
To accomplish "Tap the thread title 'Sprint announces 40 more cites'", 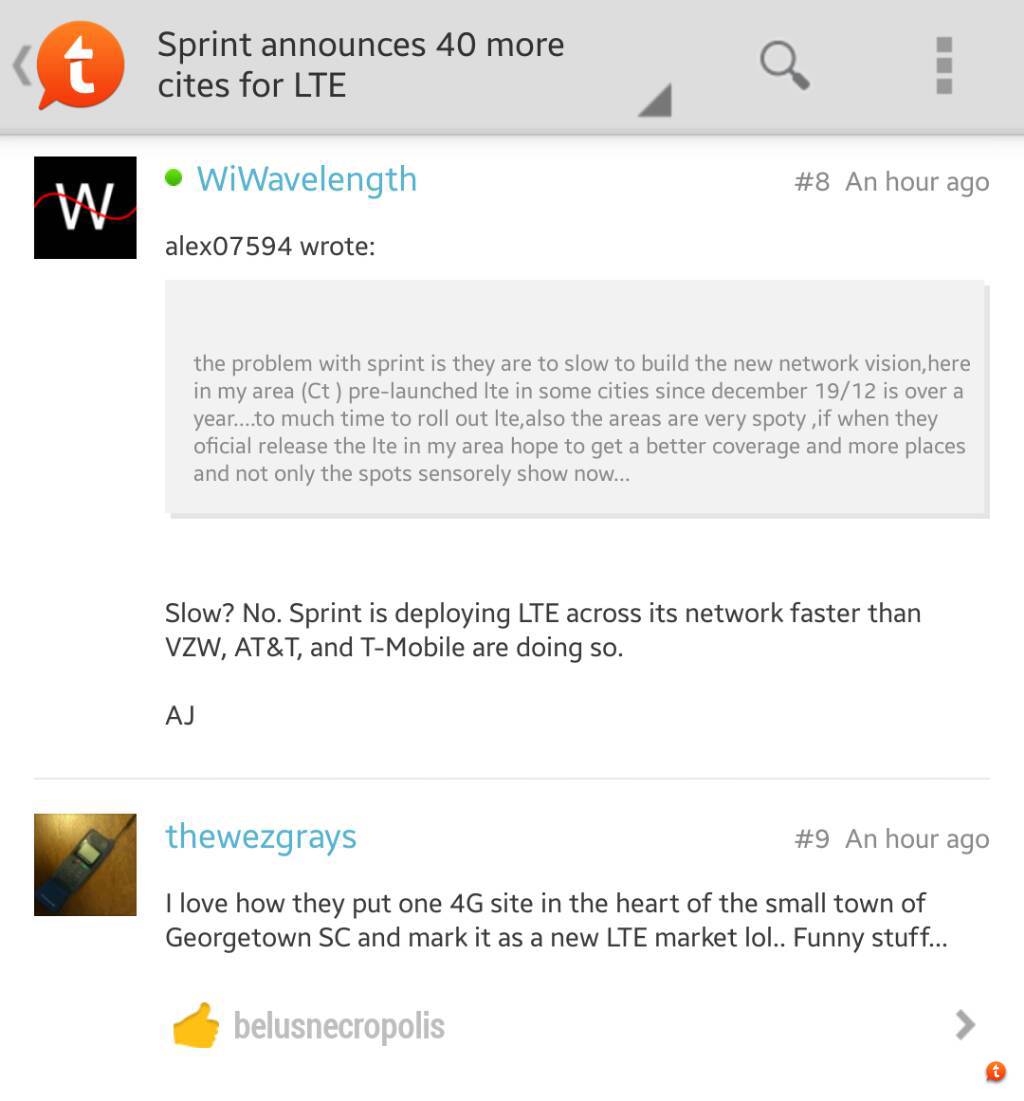I will point(360,65).
